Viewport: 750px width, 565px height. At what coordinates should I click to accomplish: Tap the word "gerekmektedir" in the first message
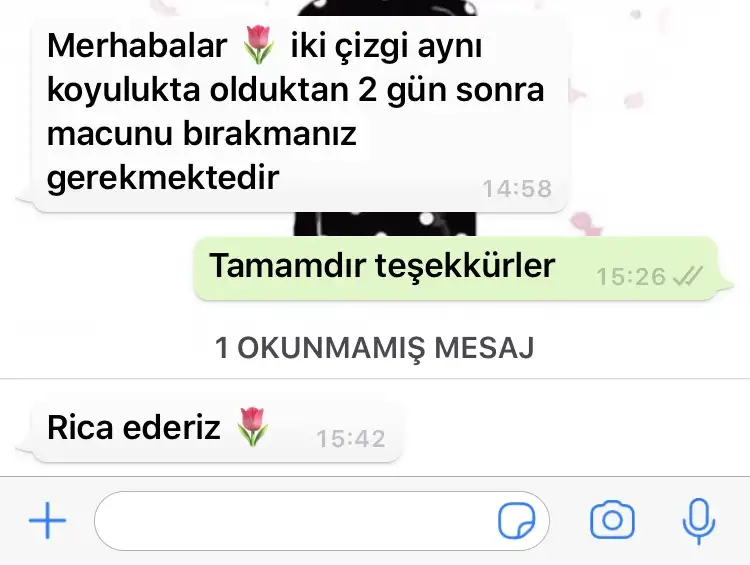[163, 178]
